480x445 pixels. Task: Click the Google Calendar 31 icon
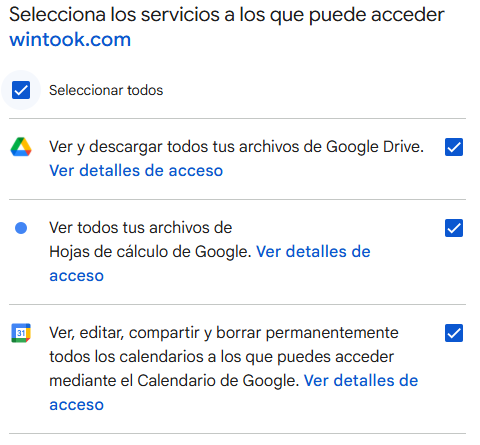tap(21, 333)
